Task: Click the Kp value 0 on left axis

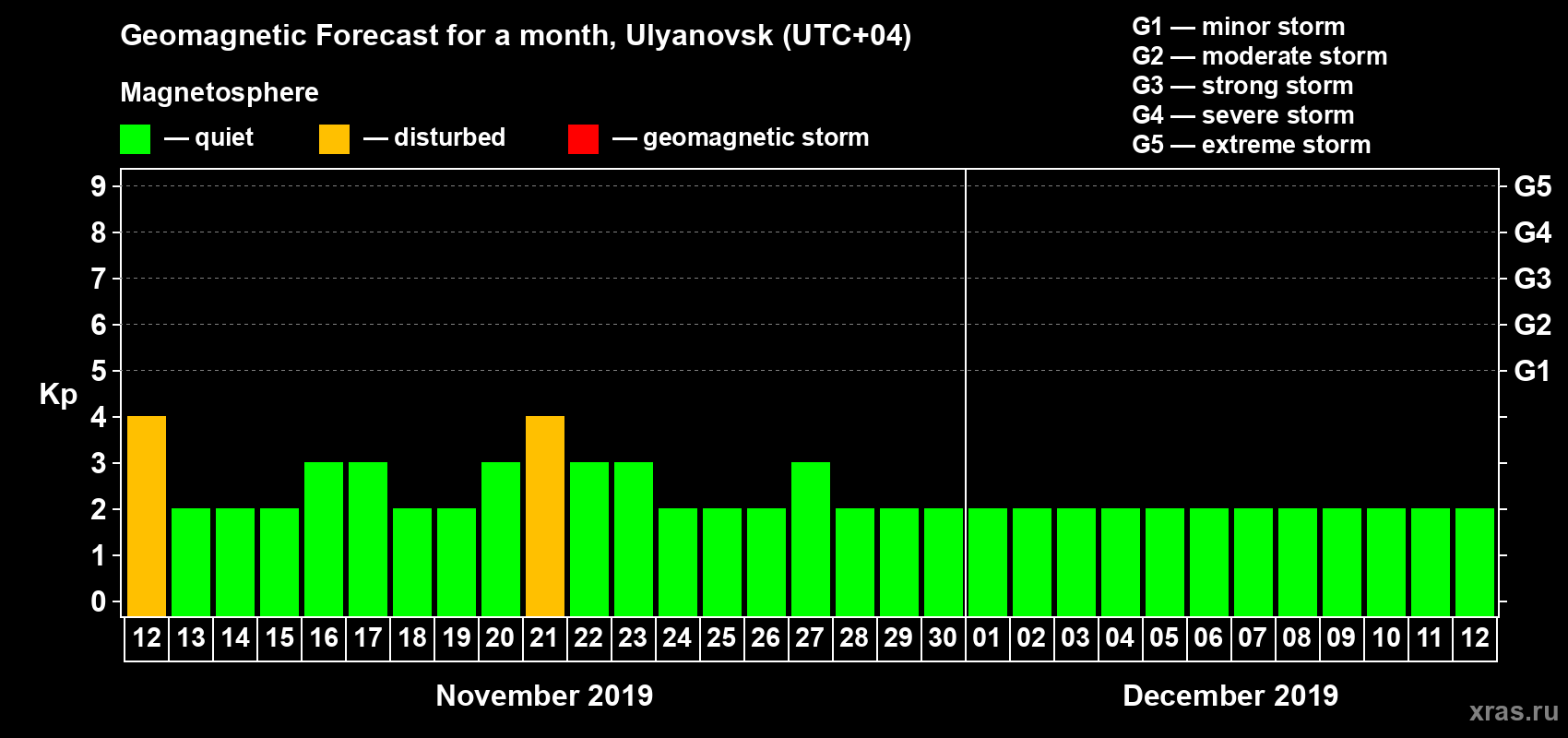Action: 99,601
